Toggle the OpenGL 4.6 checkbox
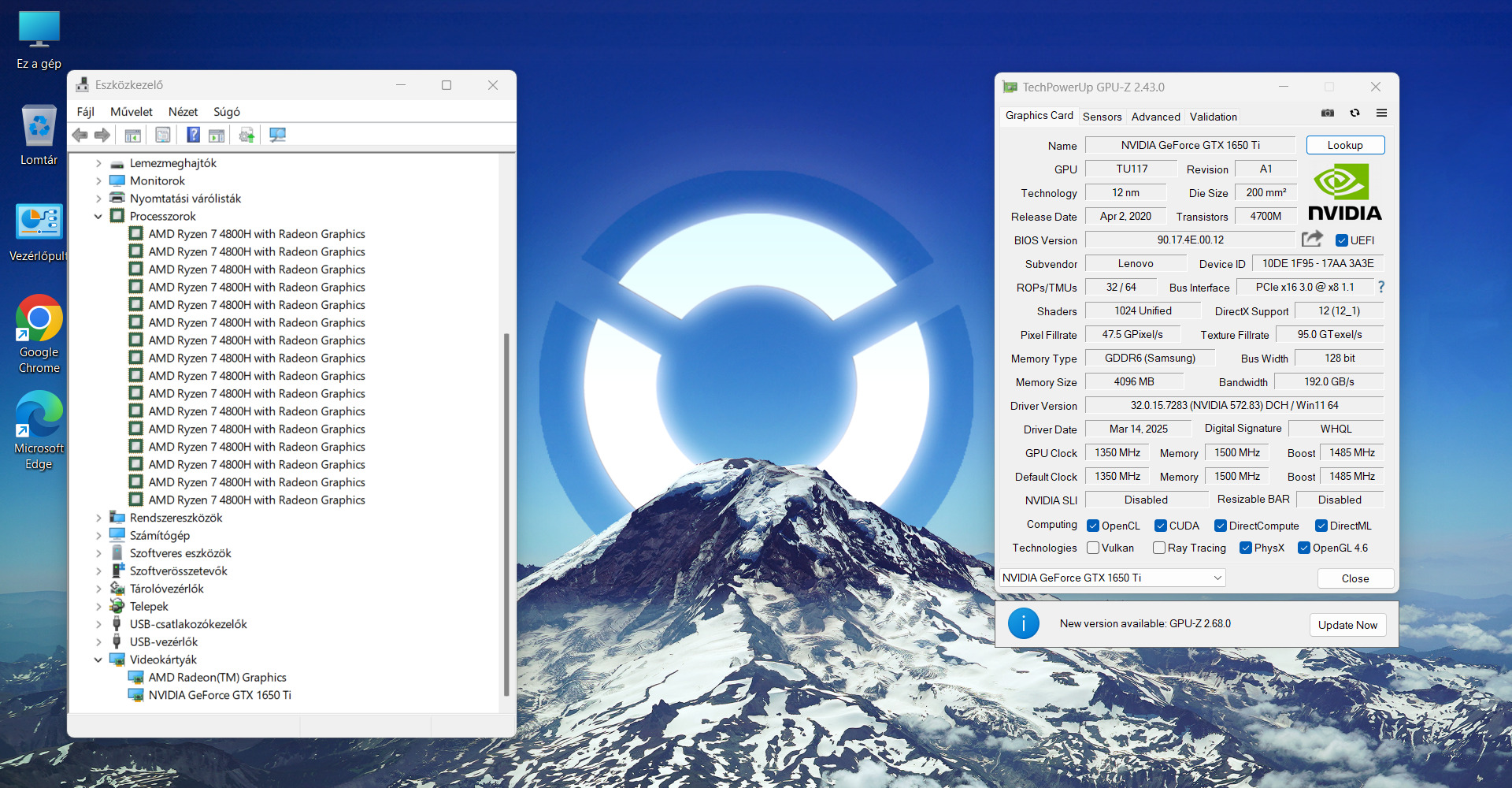This screenshot has height=788, width=1512. click(x=1304, y=548)
